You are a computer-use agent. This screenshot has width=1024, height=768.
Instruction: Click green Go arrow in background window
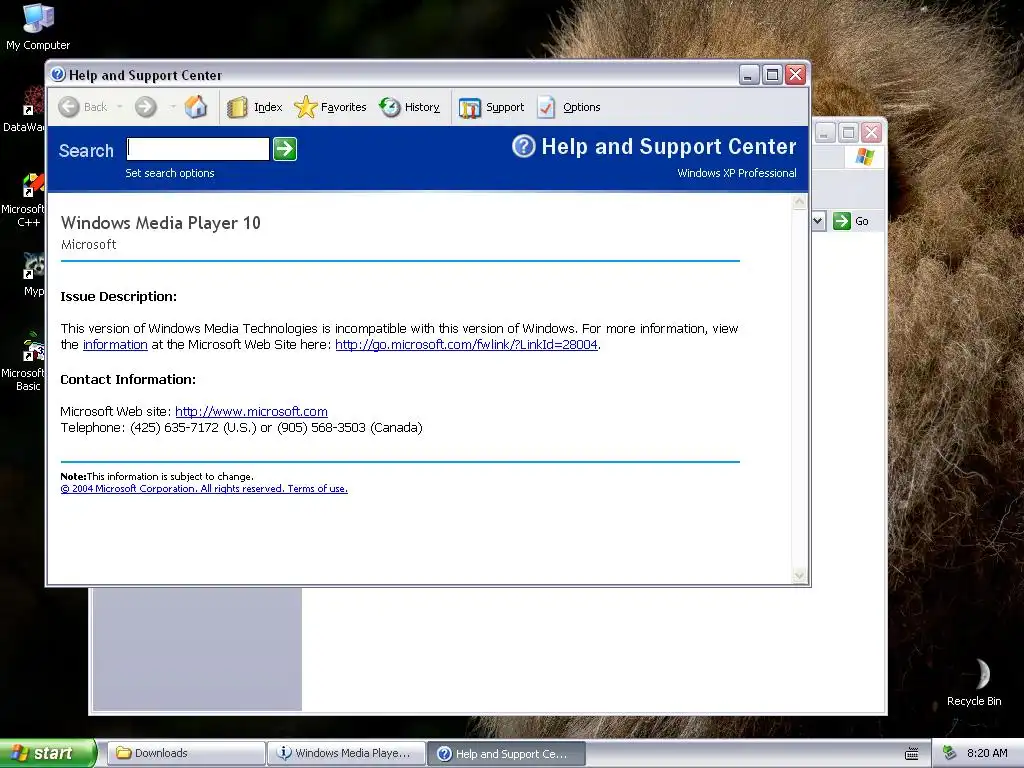point(842,221)
